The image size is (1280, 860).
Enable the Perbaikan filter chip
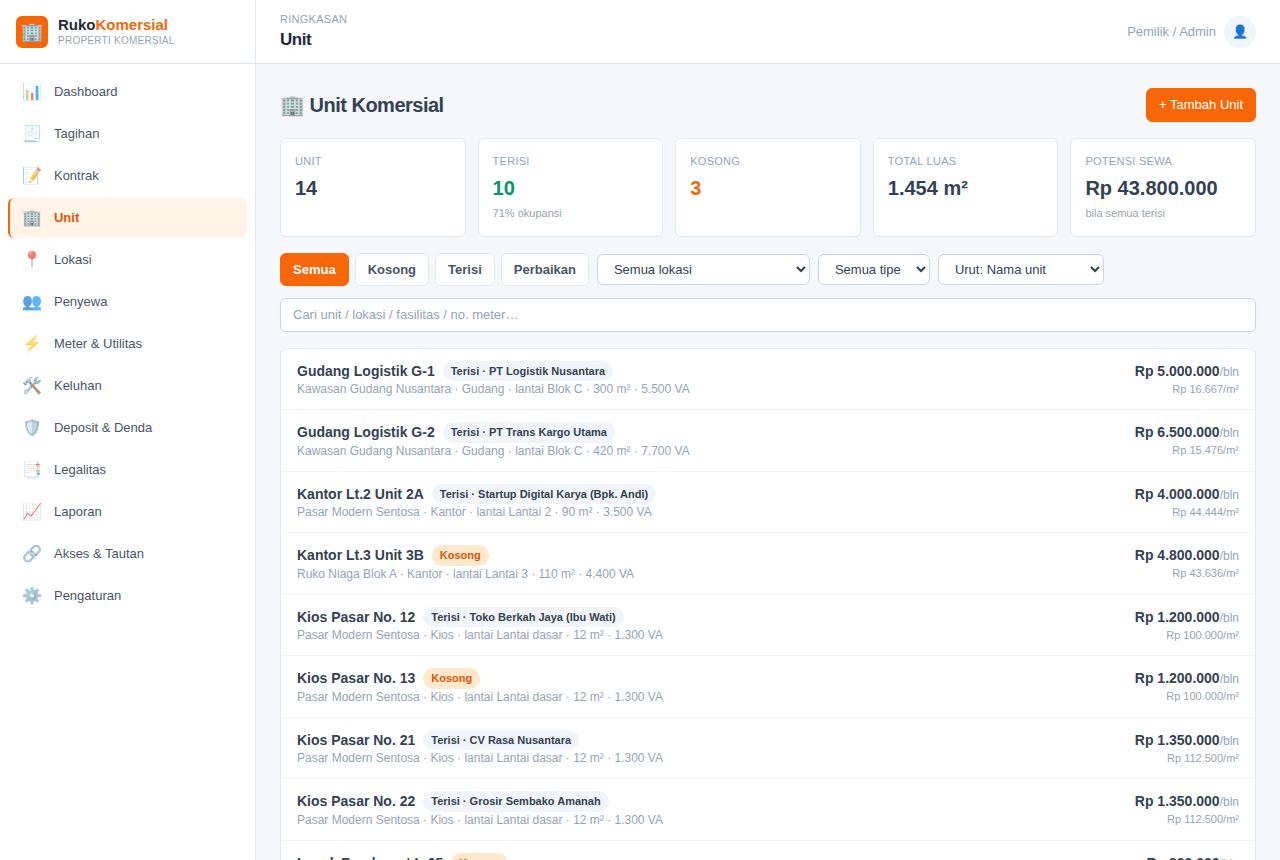point(545,270)
